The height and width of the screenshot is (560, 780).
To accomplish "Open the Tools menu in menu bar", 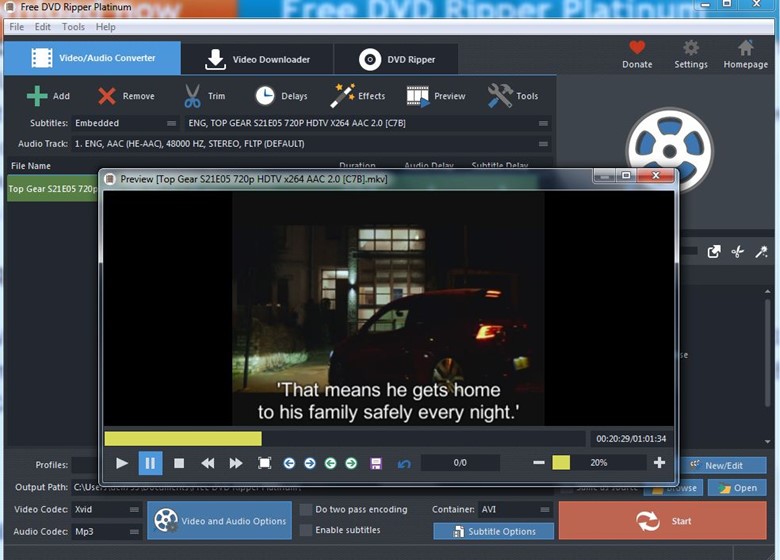I will click(x=73, y=27).
